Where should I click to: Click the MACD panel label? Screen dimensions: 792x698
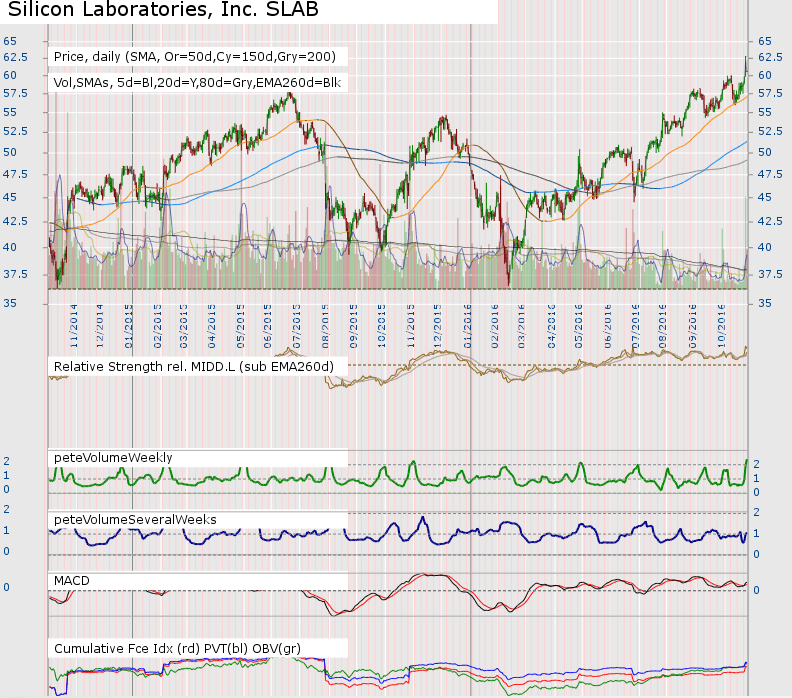coord(72,581)
